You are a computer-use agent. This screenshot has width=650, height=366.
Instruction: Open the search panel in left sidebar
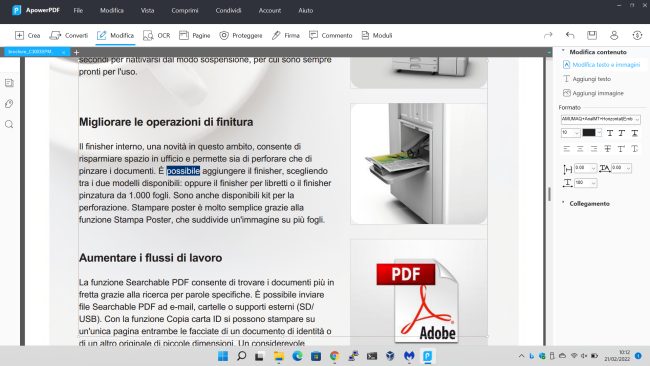tap(9, 124)
